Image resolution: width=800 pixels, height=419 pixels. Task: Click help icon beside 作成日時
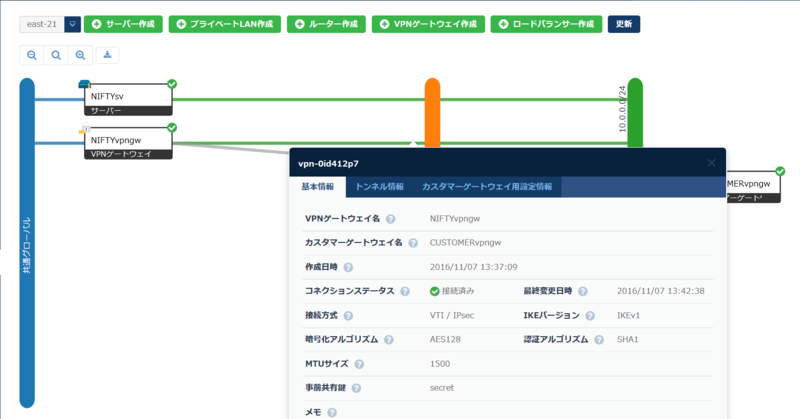point(347,267)
